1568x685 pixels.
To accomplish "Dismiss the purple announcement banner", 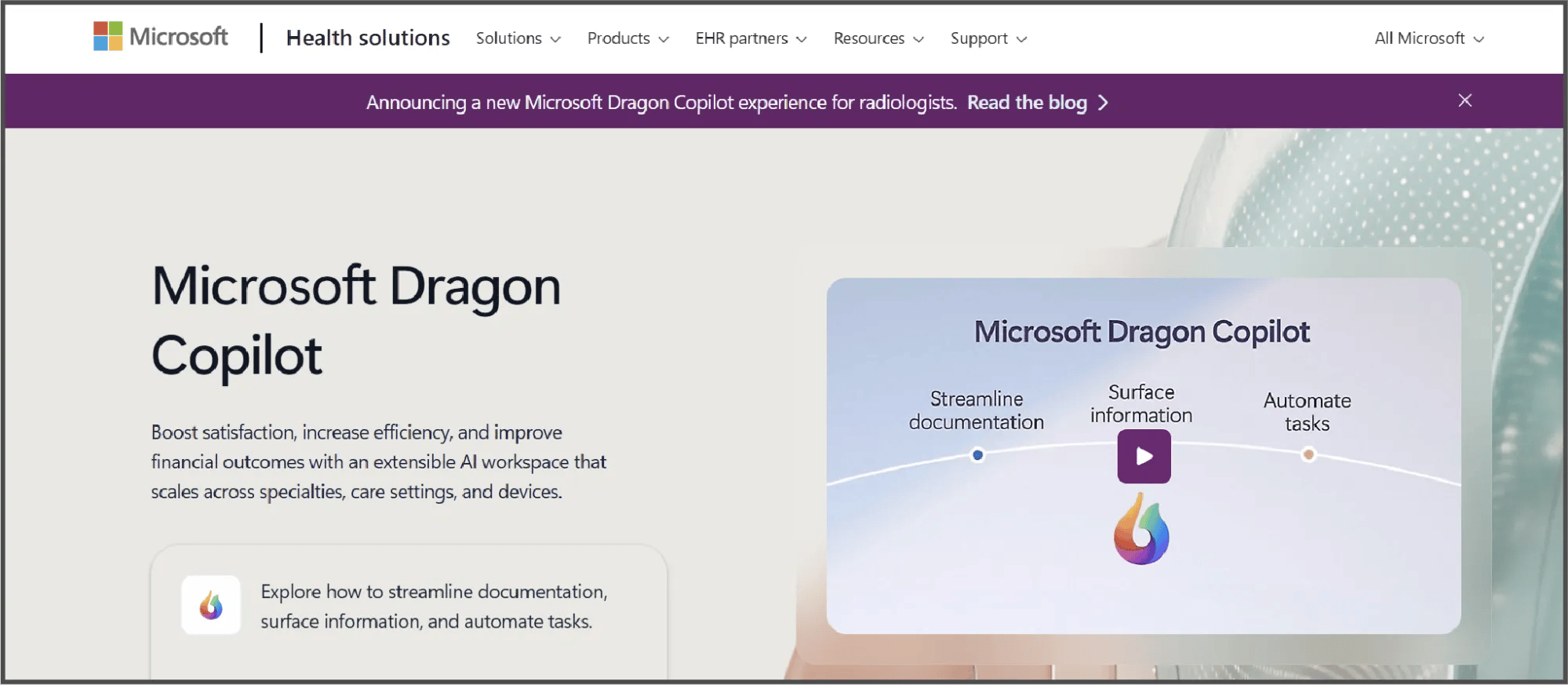I will click(1464, 100).
